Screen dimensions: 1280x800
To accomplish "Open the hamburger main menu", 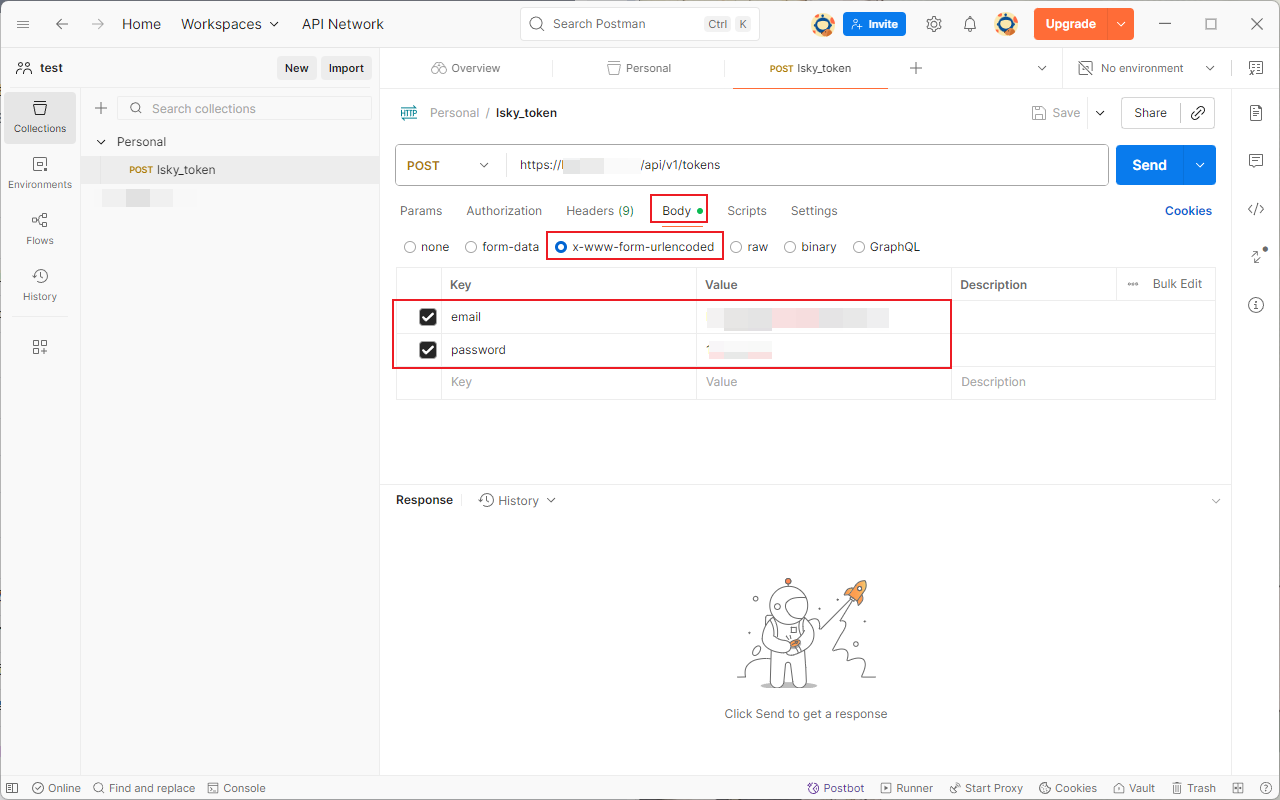I will coord(23,24).
